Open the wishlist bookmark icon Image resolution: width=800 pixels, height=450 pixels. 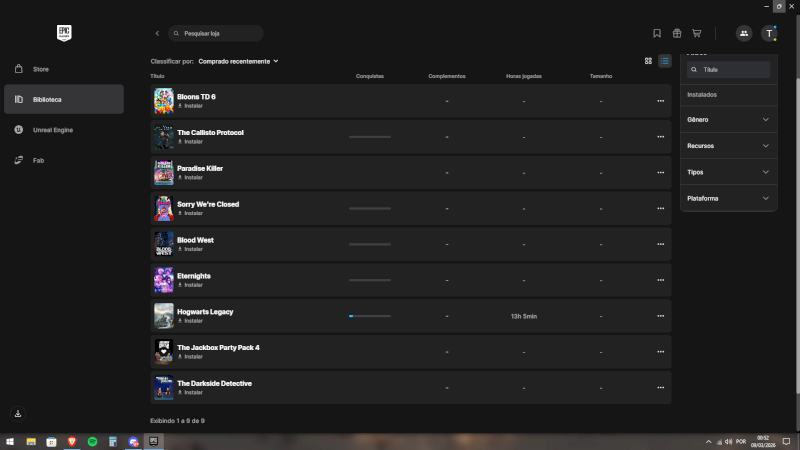657,33
